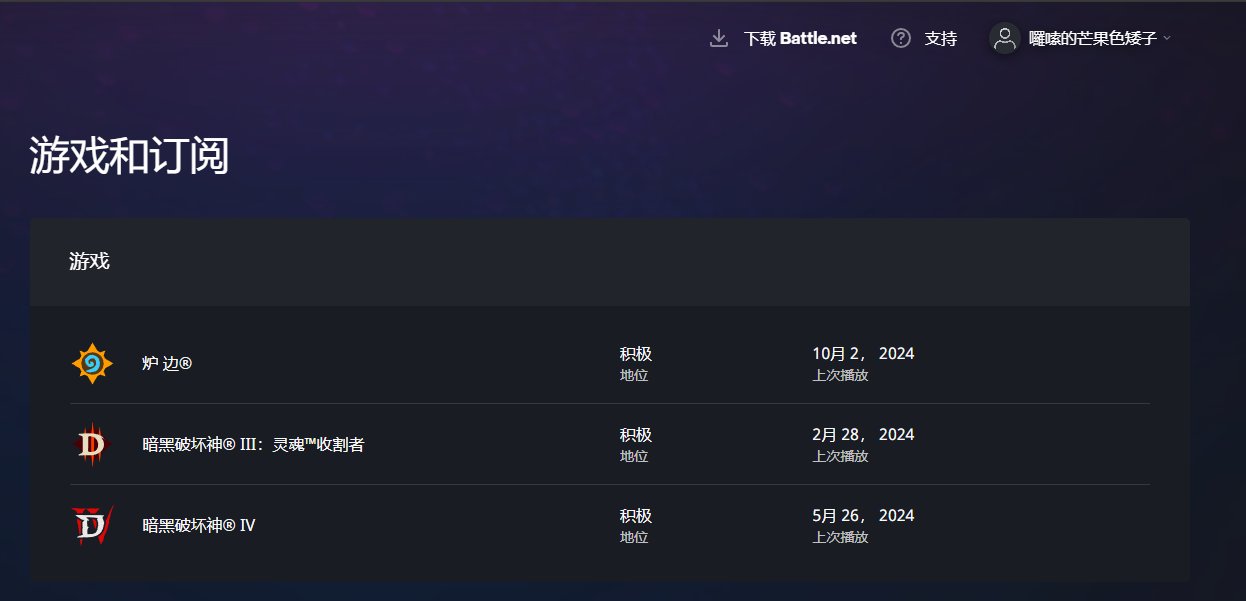Screen dimensions: 1246x601
Task: Select the 暗黑破坏神® IV title
Action: 199,525
